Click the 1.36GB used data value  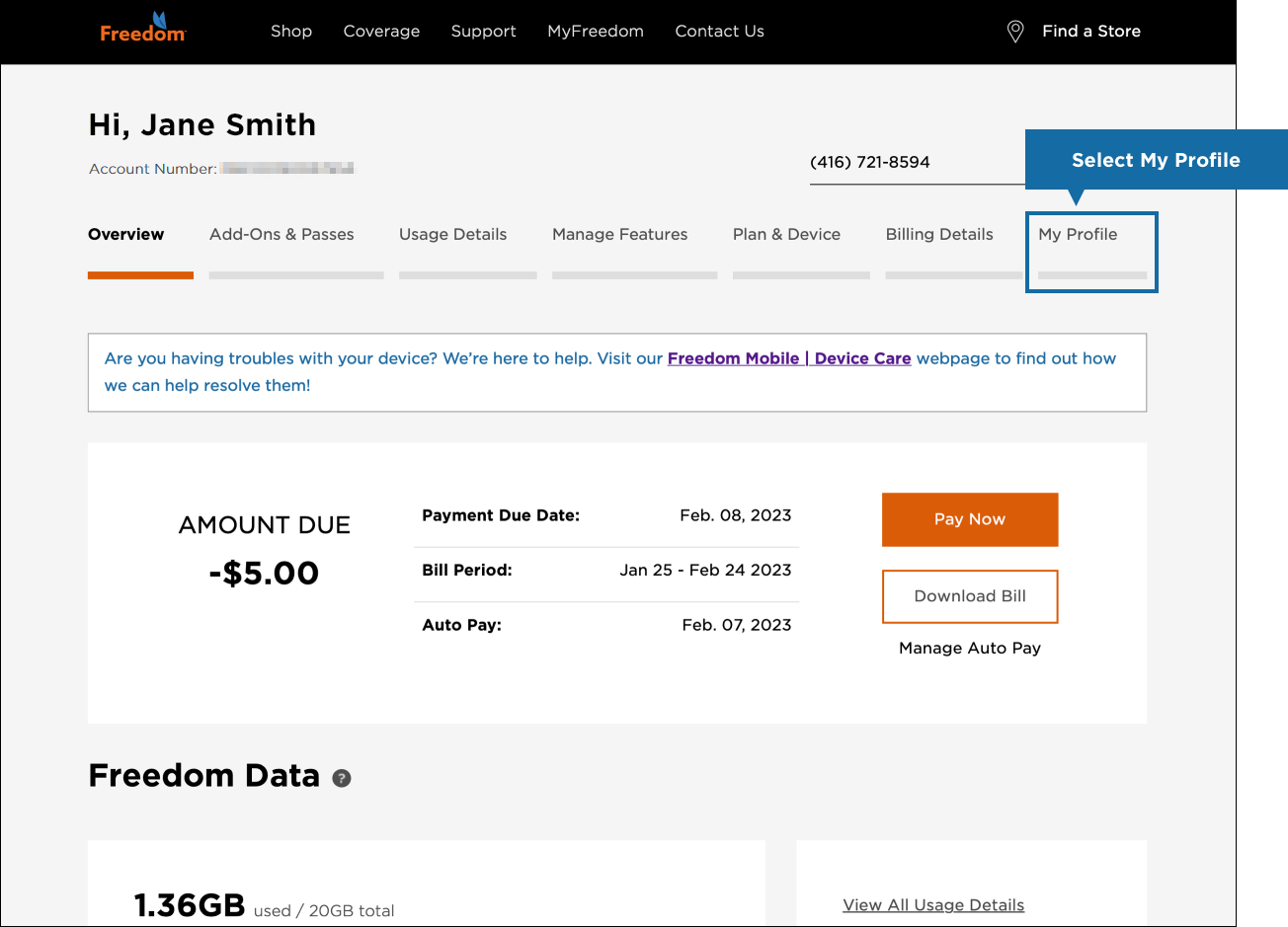tap(190, 905)
